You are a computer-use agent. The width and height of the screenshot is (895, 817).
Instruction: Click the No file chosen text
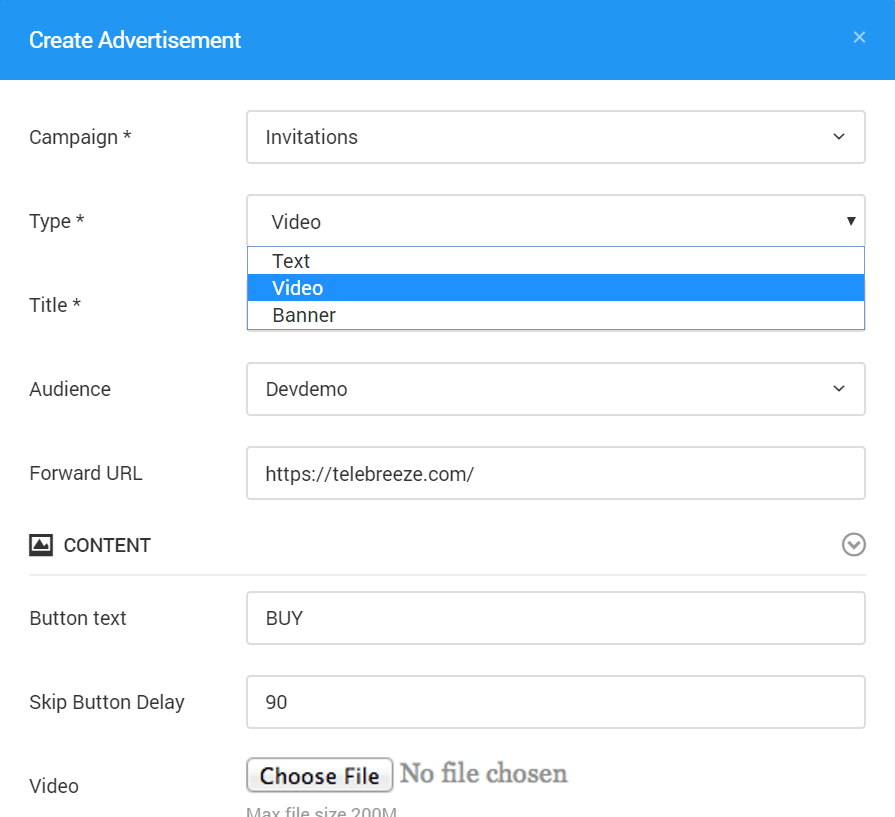(x=483, y=774)
